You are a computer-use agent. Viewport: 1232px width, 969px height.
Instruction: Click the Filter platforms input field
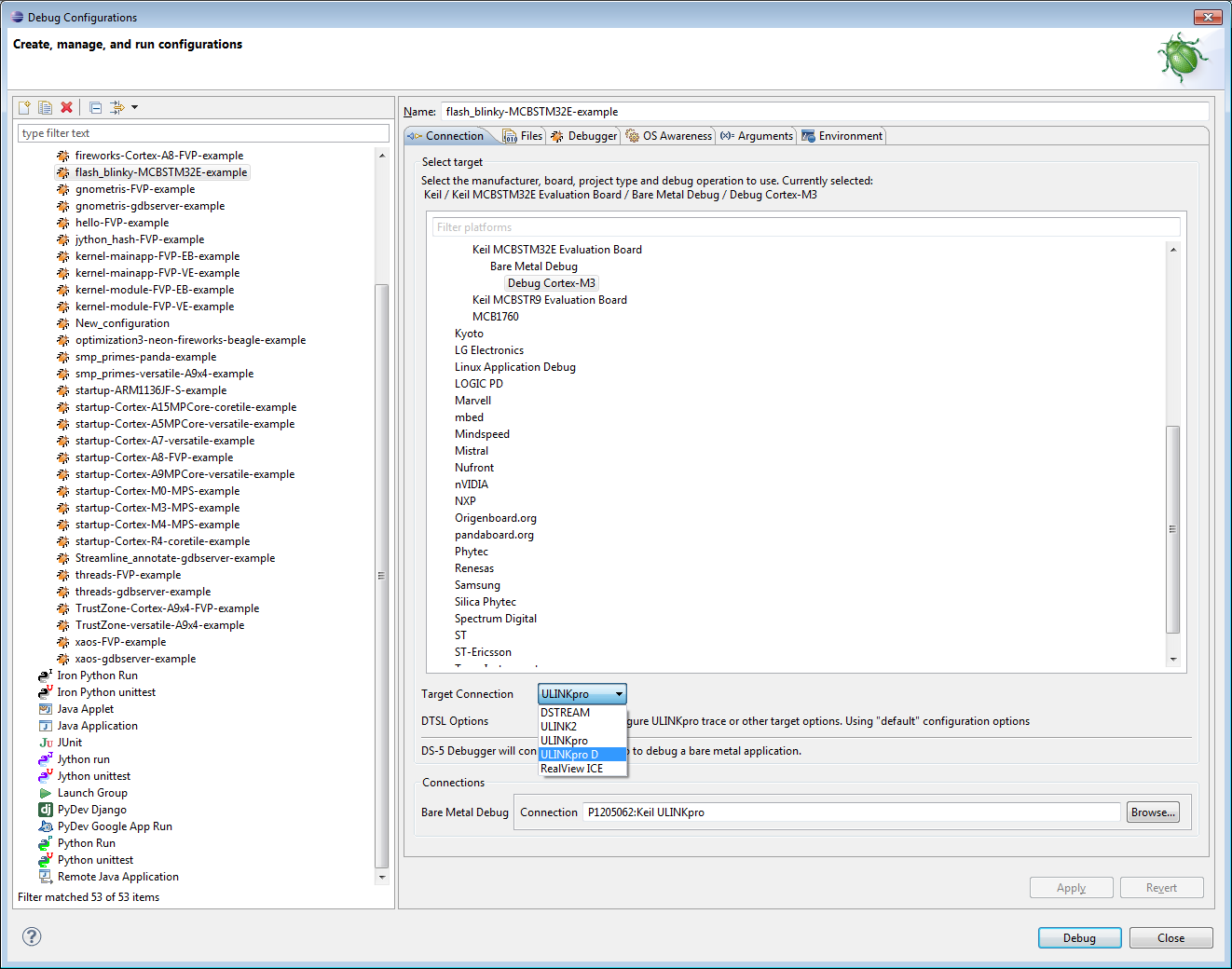pos(806,227)
